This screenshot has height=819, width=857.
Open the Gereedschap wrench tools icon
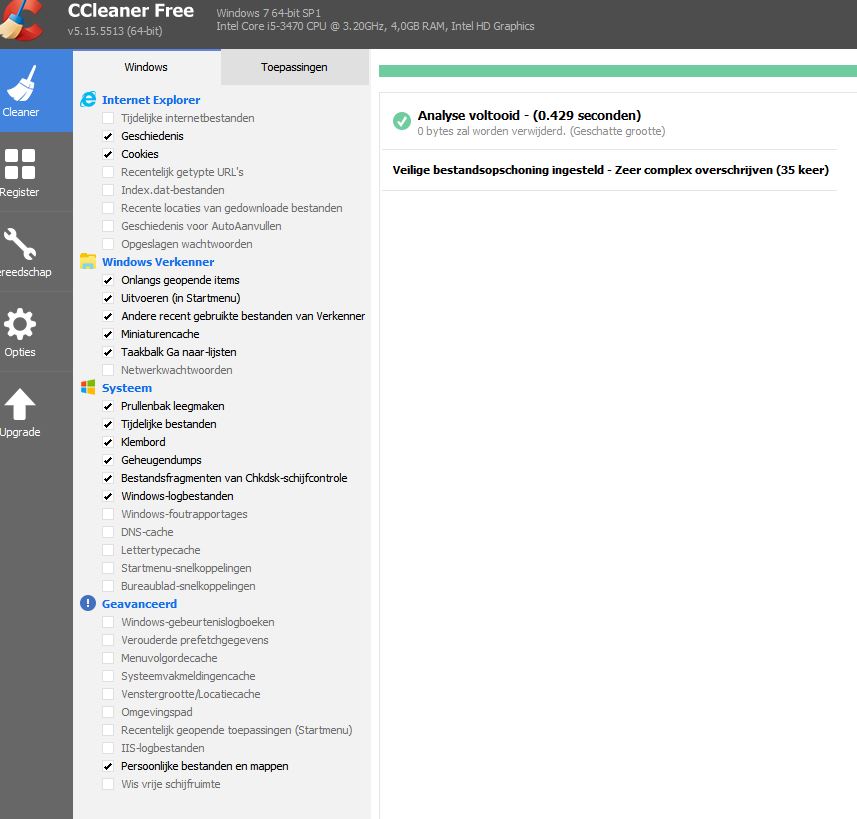coord(20,244)
